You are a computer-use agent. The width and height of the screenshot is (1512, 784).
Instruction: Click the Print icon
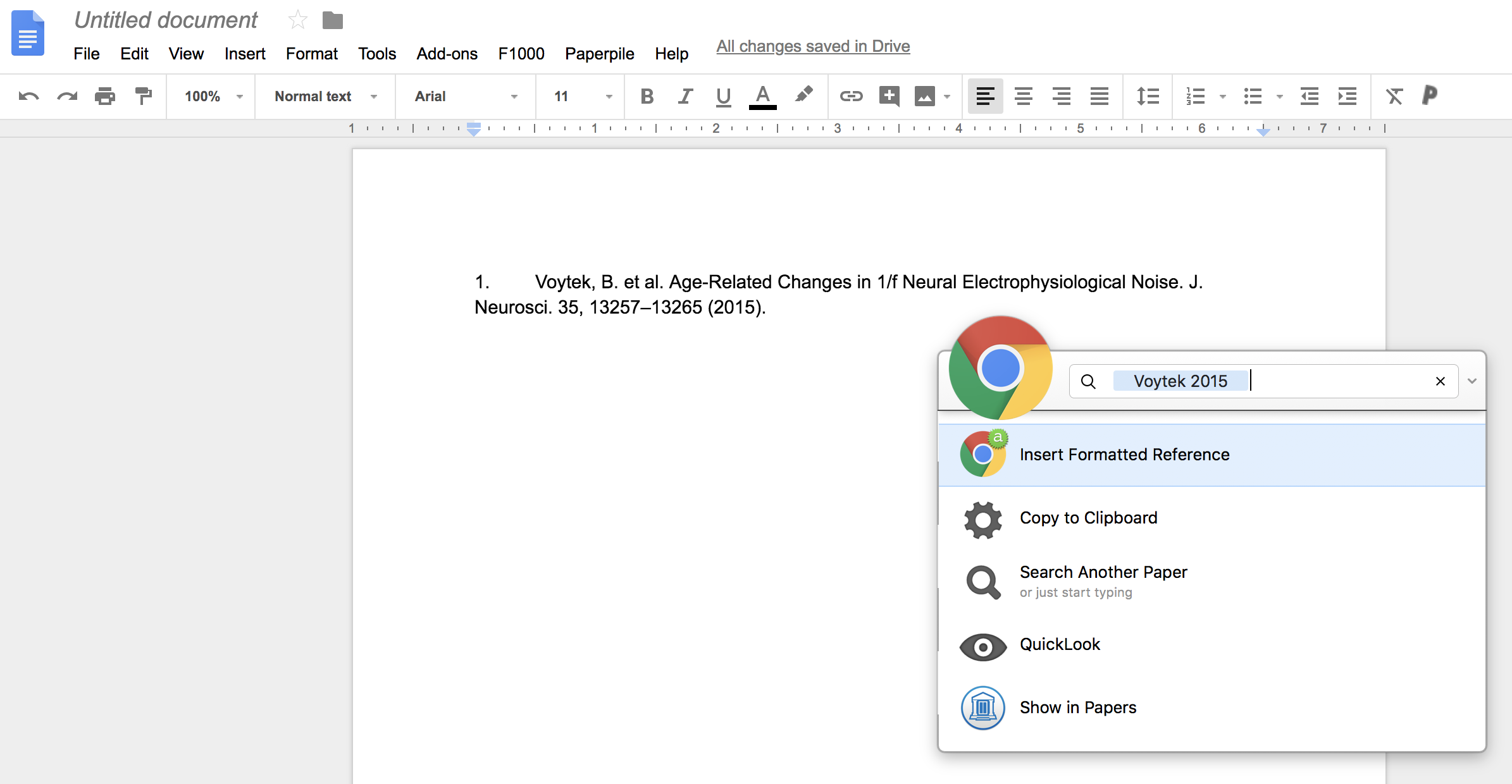(x=105, y=97)
